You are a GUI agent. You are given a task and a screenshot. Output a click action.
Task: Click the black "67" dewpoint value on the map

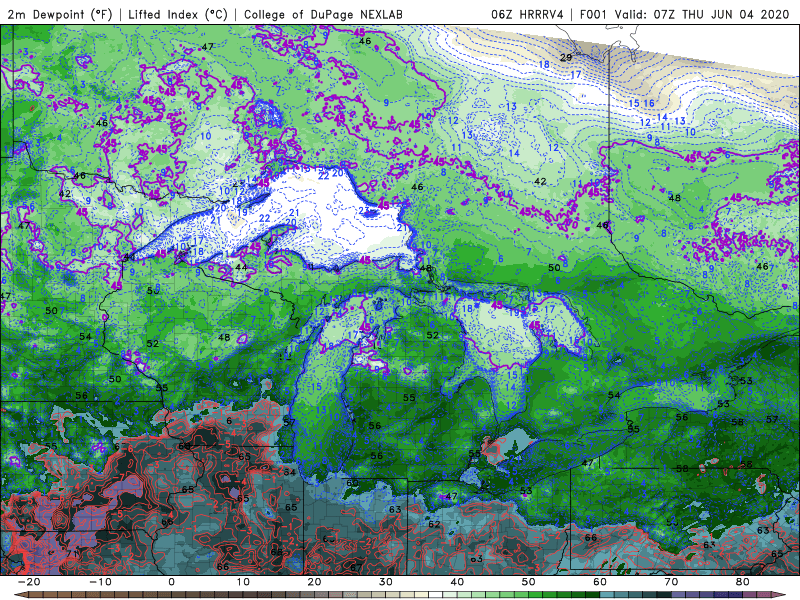click(356, 567)
